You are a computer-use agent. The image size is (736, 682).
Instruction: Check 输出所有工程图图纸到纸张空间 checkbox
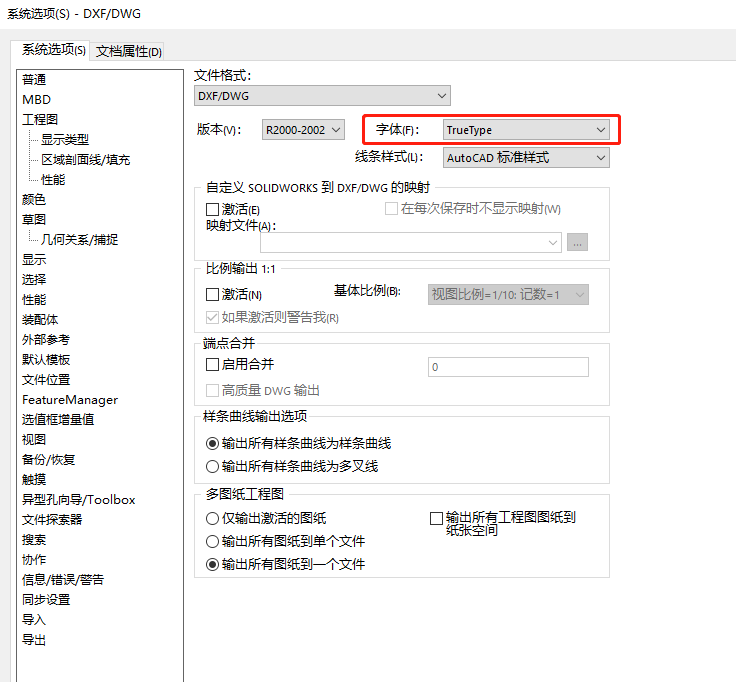pyautogui.click(x=436, y=518)
